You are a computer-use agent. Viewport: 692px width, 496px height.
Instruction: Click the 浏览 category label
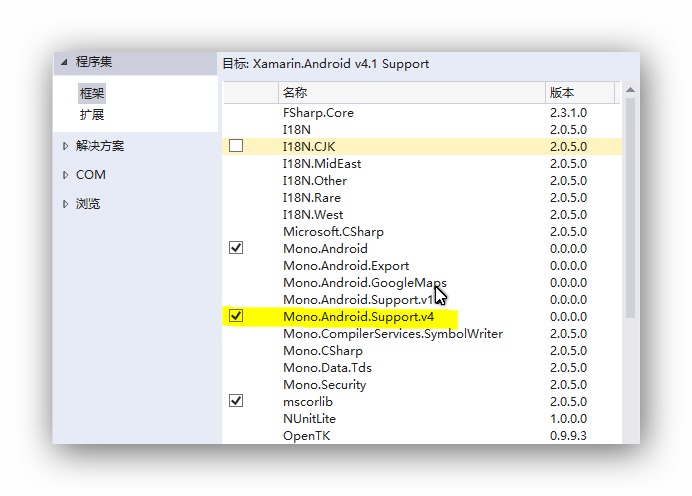[x=88, y=204]
